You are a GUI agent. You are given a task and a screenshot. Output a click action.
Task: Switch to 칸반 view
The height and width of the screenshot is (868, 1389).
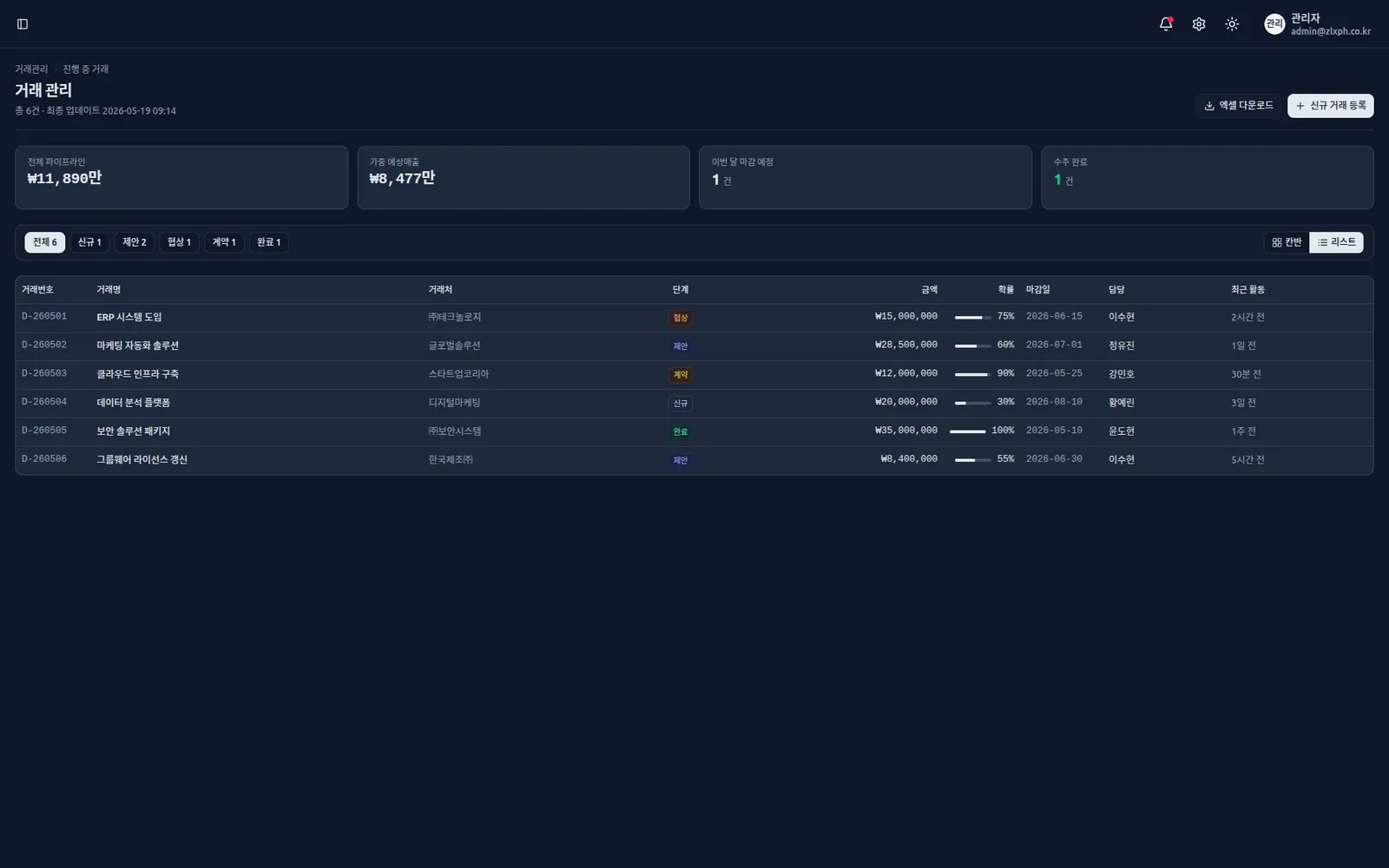click(1287, 243)
